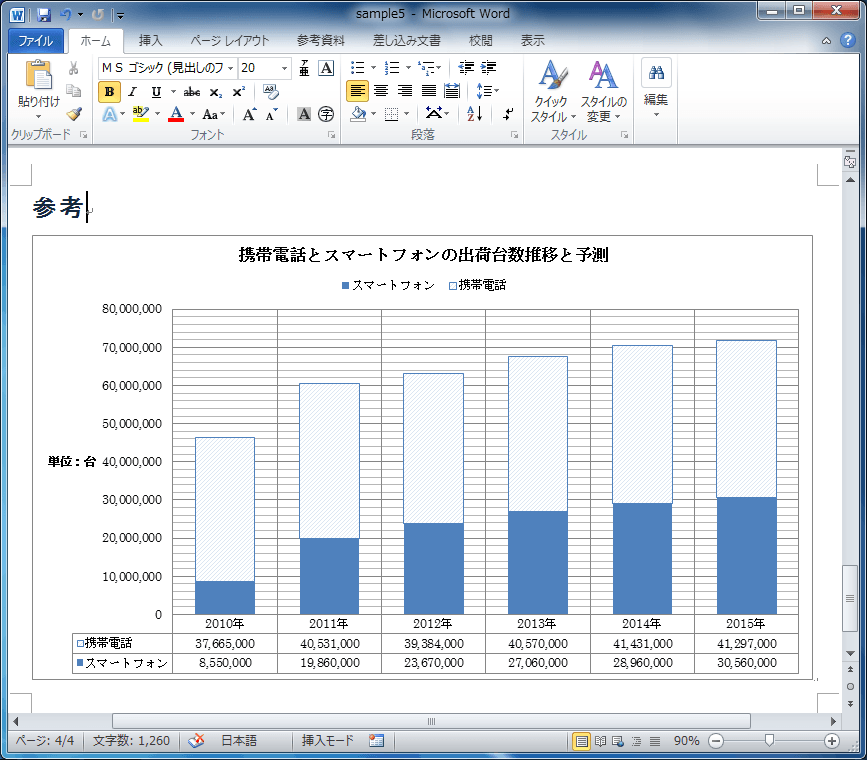Click the zoom slider handle
This screenshot has height=760, width=867.
[x=769, y=741]
